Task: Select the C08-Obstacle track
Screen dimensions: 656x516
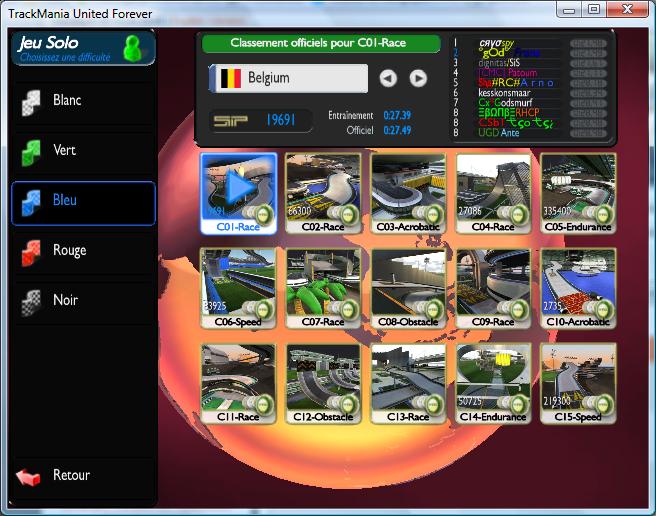Action: (408, 288)
